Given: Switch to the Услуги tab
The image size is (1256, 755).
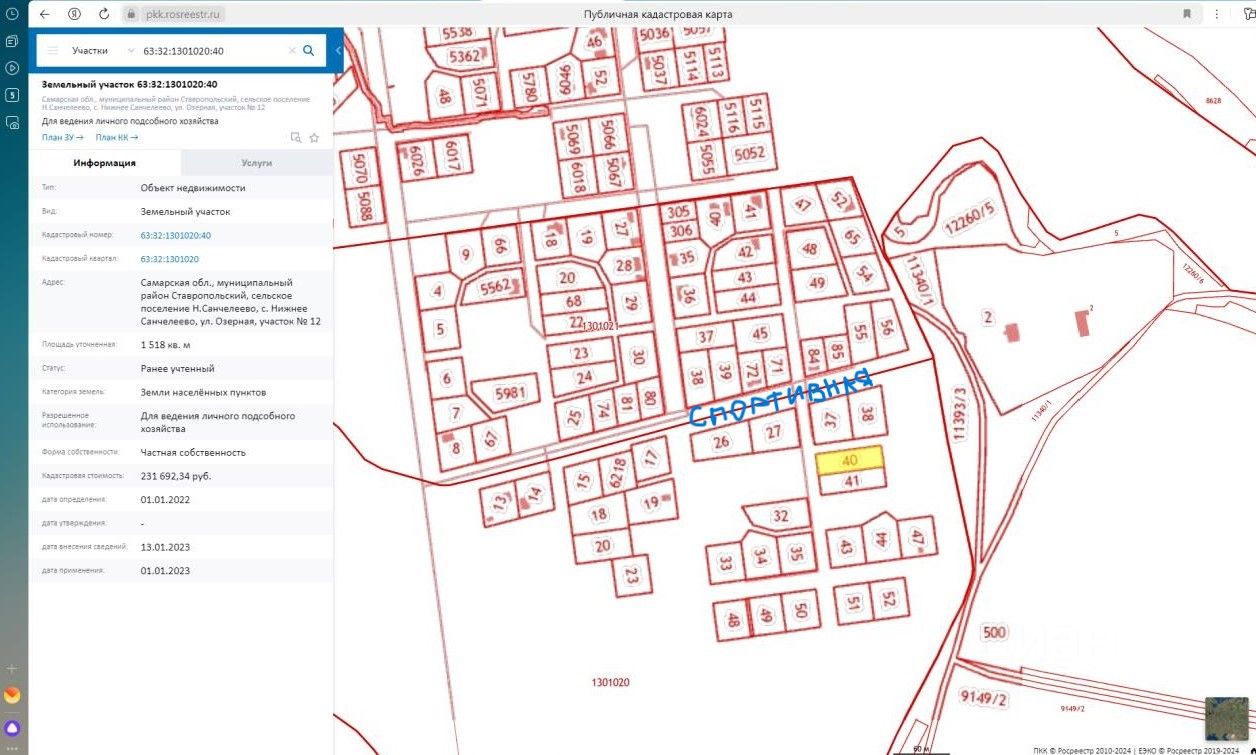Looking at the screenshot, I should coord(257,163).
